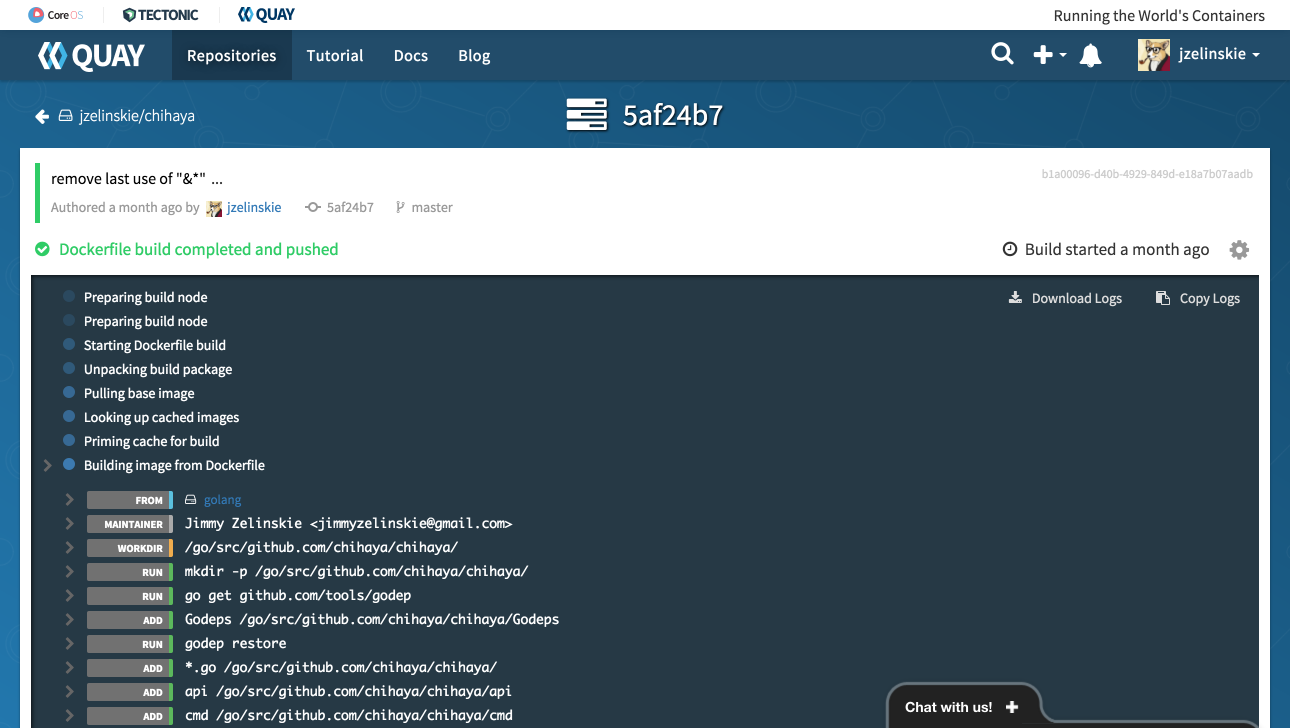This screenshot has width=1290, height=728.
Task: Click the FROM command badge
Action: [x=129, y=500]
